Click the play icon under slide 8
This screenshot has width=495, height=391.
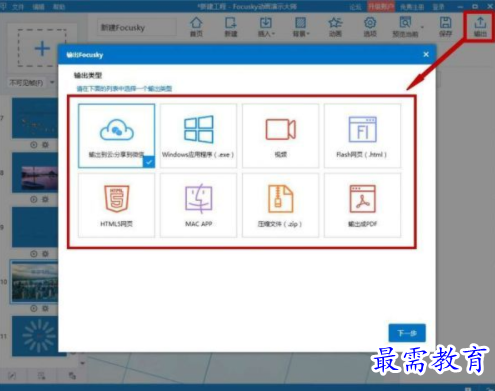[x=34, y=199]
